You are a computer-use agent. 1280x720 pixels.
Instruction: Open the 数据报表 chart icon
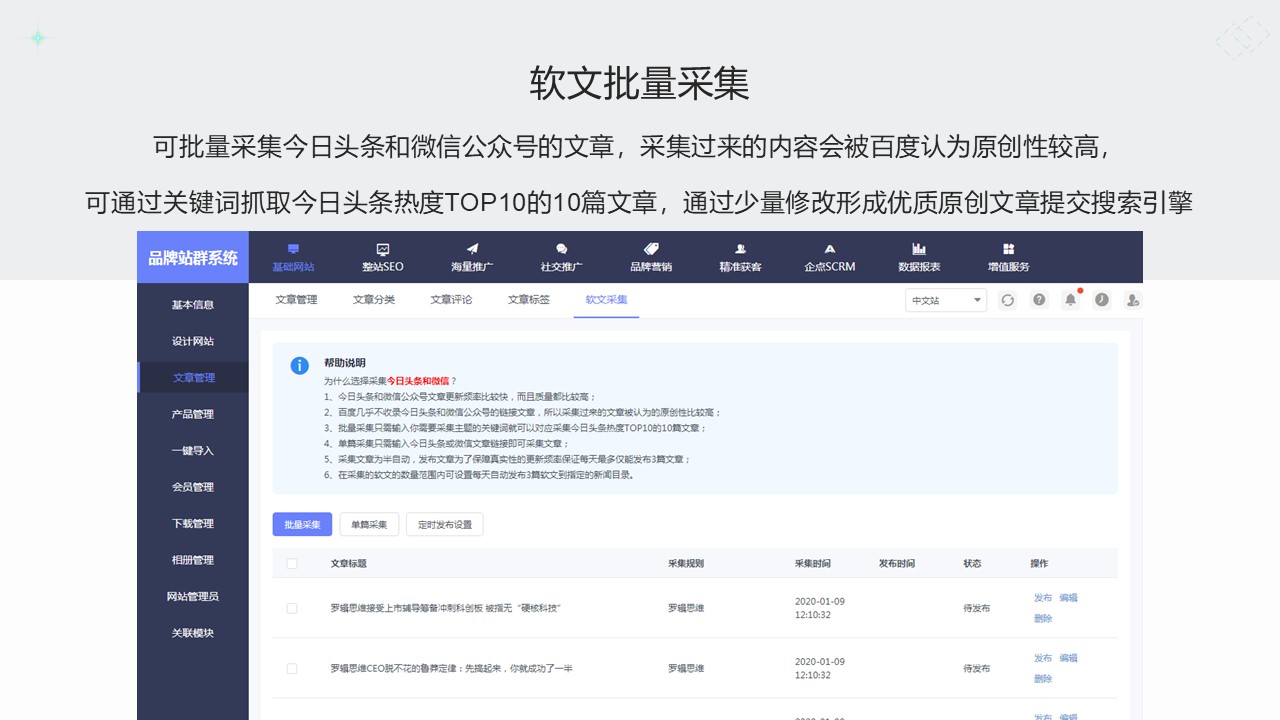pyautogui.click(x=919, y=249)
